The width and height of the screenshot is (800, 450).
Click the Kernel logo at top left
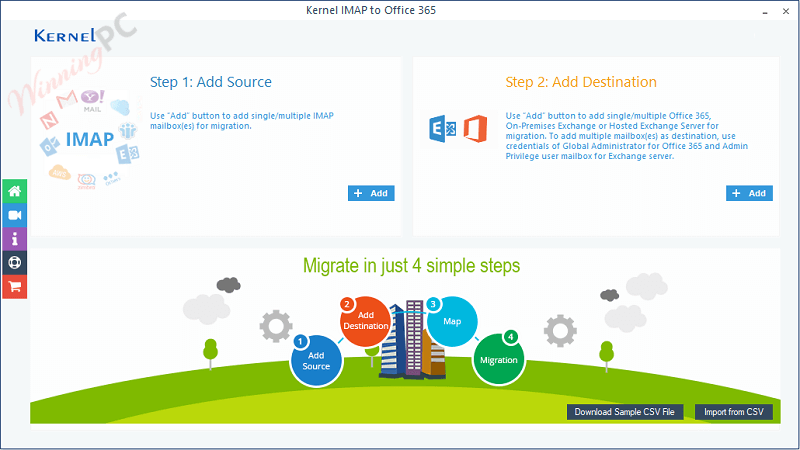(x=65, y=36)
